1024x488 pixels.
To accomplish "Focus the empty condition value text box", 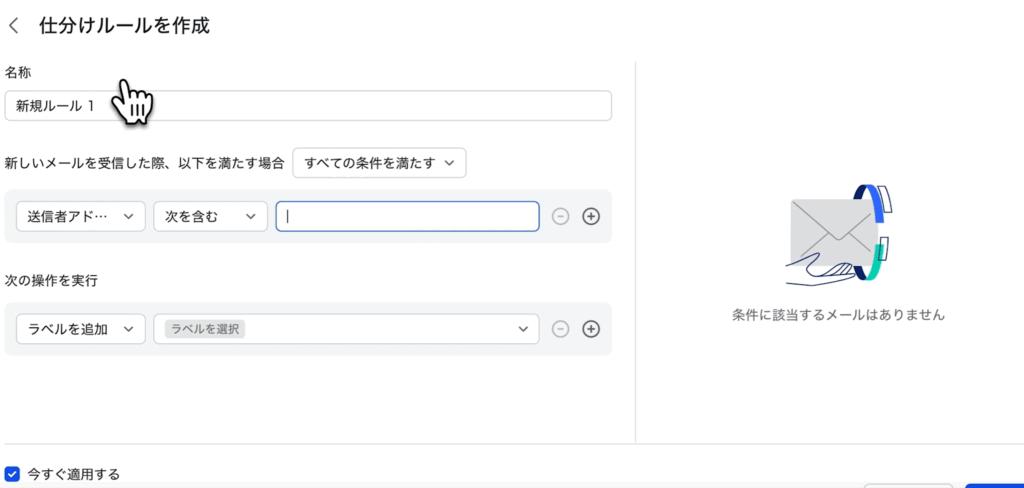I will tap(408, 217).
